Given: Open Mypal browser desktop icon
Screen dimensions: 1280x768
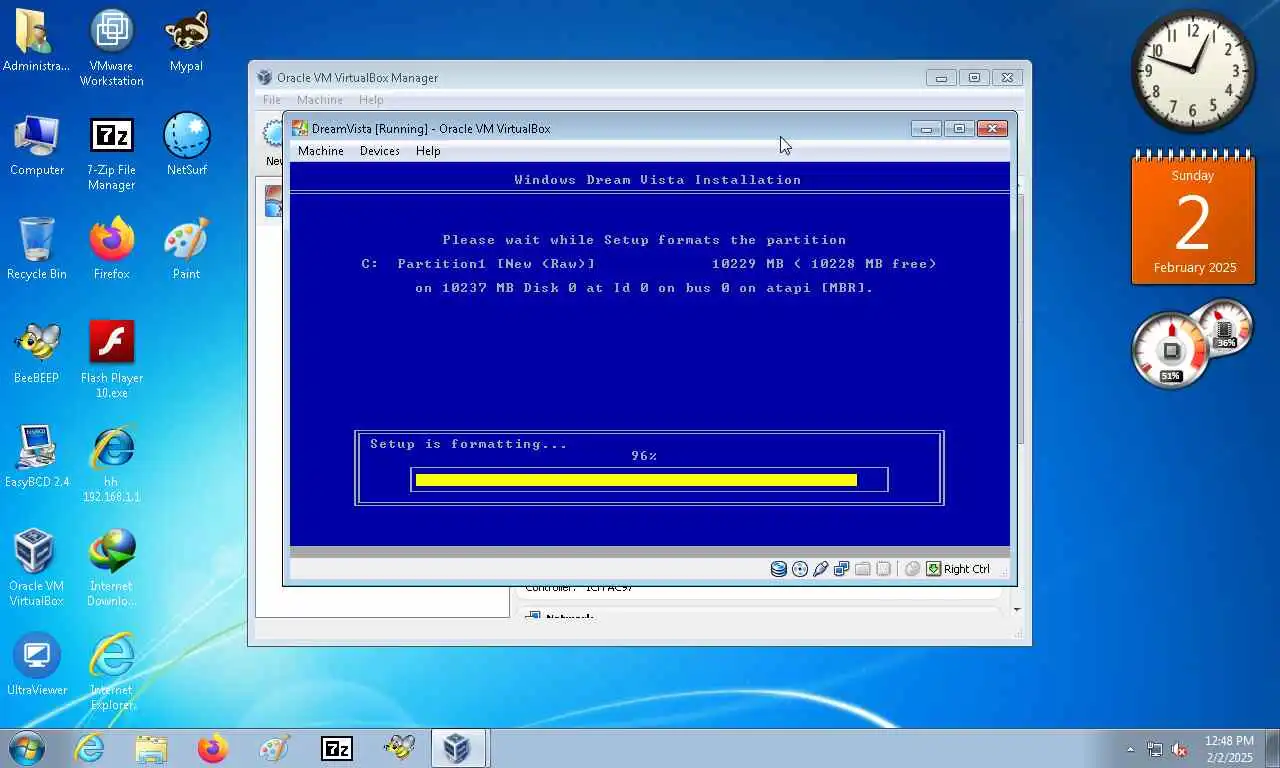Looking at the screenshot, I should pos(186,41).
